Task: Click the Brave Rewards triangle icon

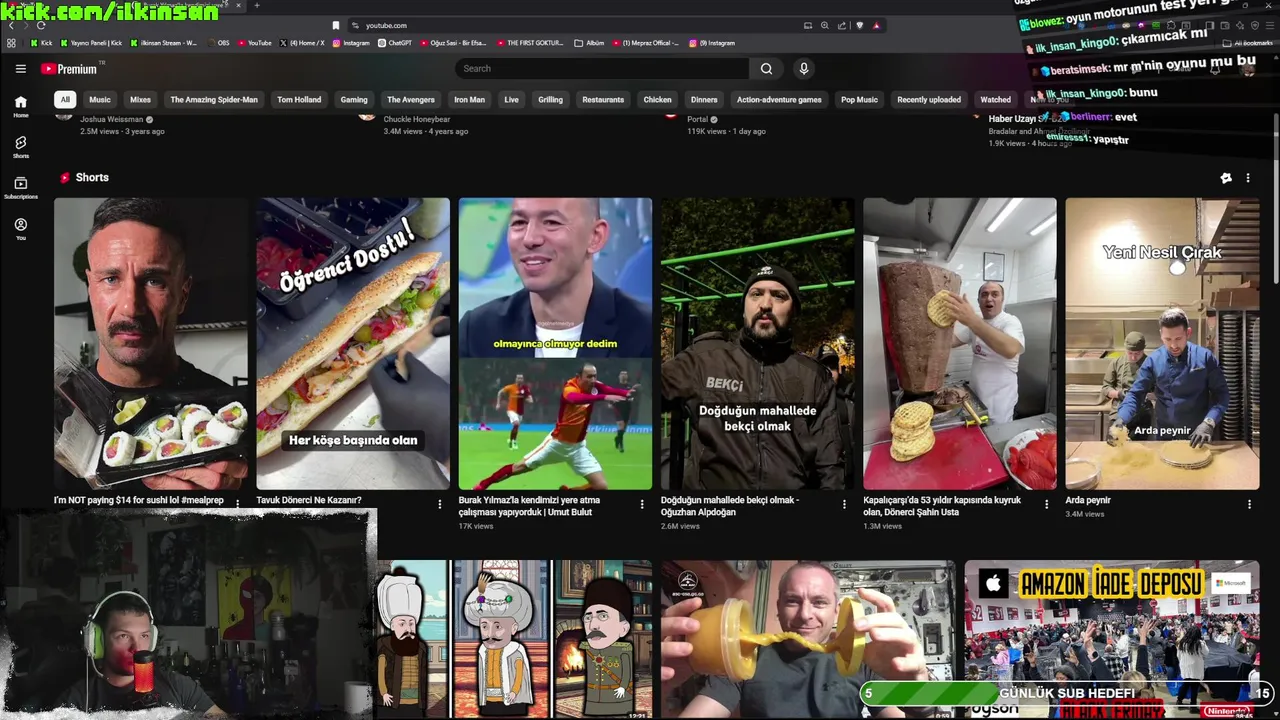Action: click(x=876, y=25)
